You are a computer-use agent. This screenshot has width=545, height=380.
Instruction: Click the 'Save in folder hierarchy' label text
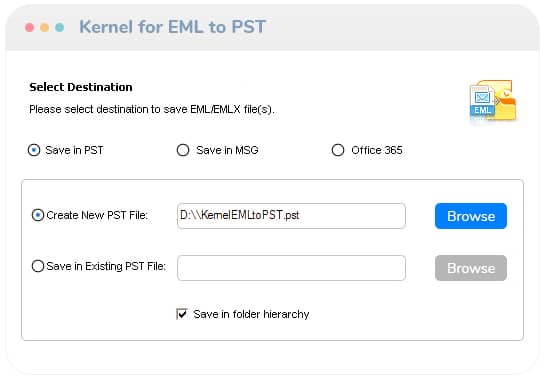(251, 314)
